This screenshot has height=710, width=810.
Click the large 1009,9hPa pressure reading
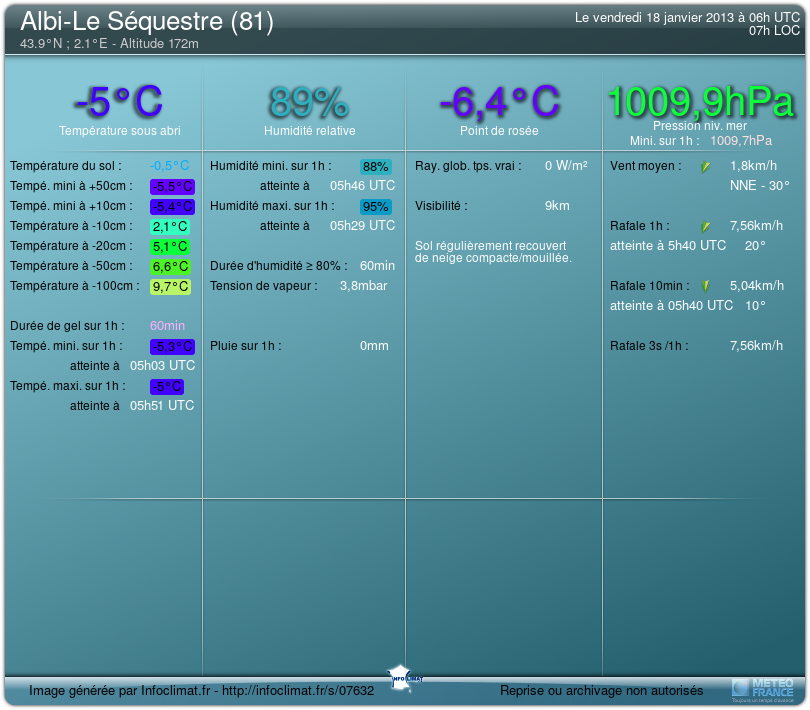pyautogui.click(x=700, y=101)
